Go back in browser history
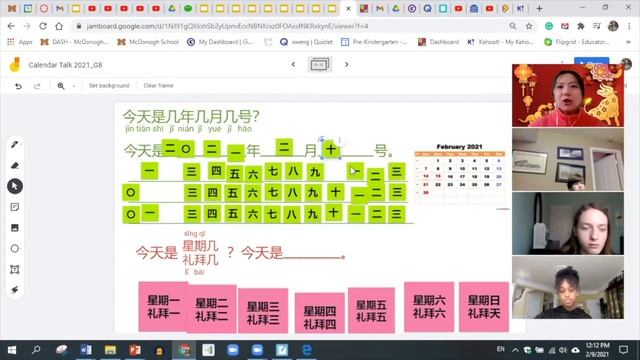 (x=11, y=26)
